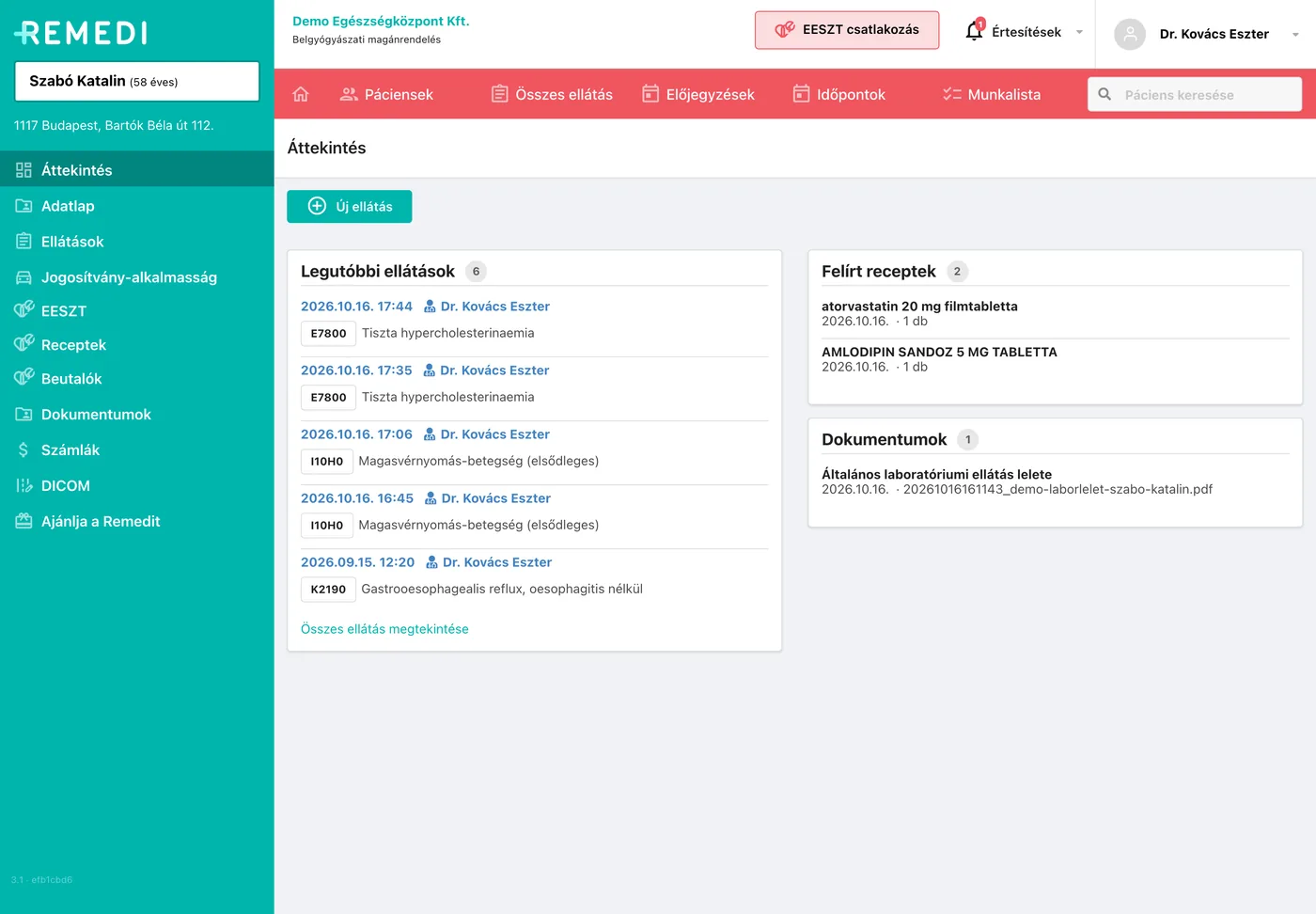
Task: Click the Ajánlja a Remedit gift icon
Action: (x=23, y=522)
